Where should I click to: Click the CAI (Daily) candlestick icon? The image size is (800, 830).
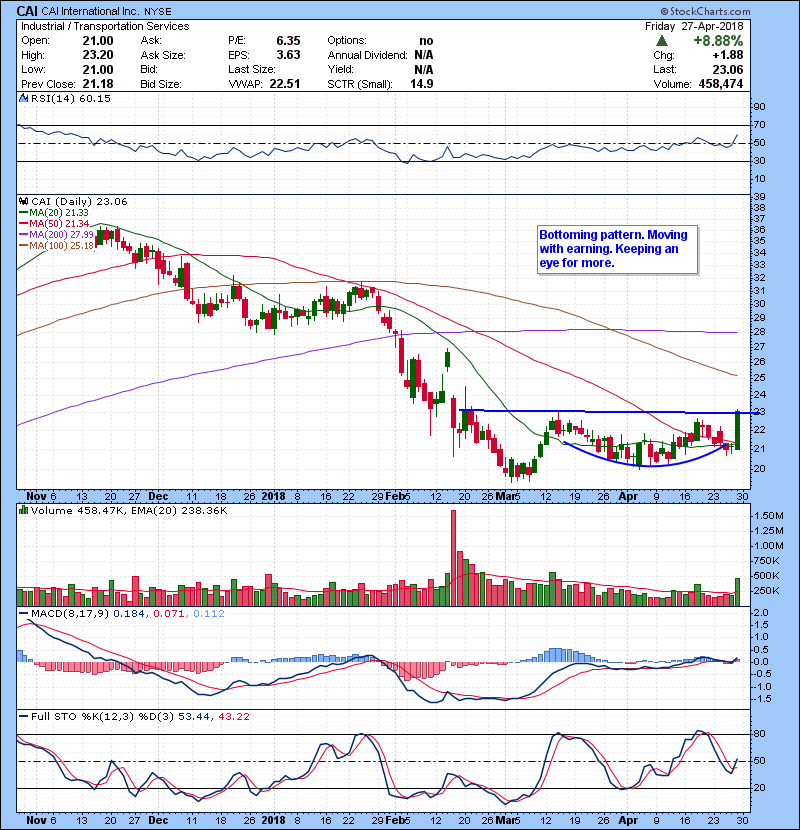coord(23,201)
